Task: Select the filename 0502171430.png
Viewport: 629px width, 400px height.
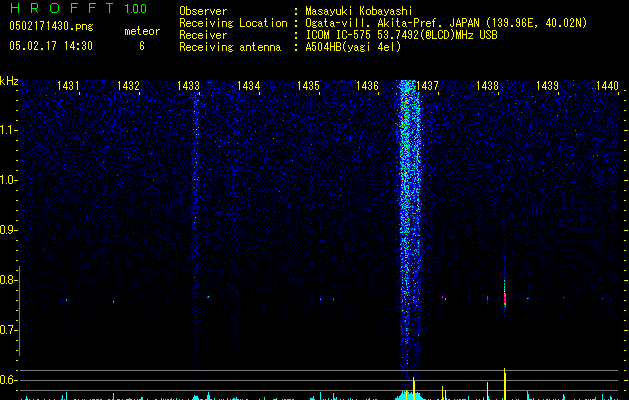Action: (51, 27)
